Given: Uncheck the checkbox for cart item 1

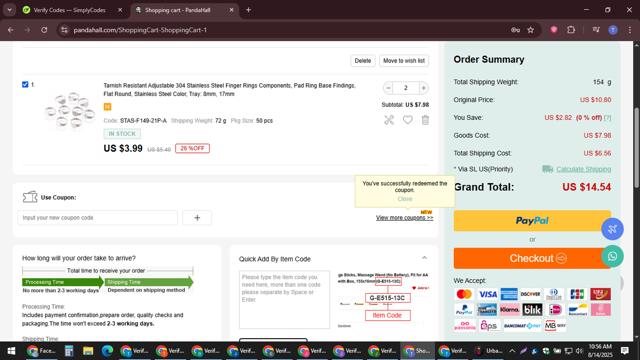Looking at the screenshot, I should coord(25,84).
